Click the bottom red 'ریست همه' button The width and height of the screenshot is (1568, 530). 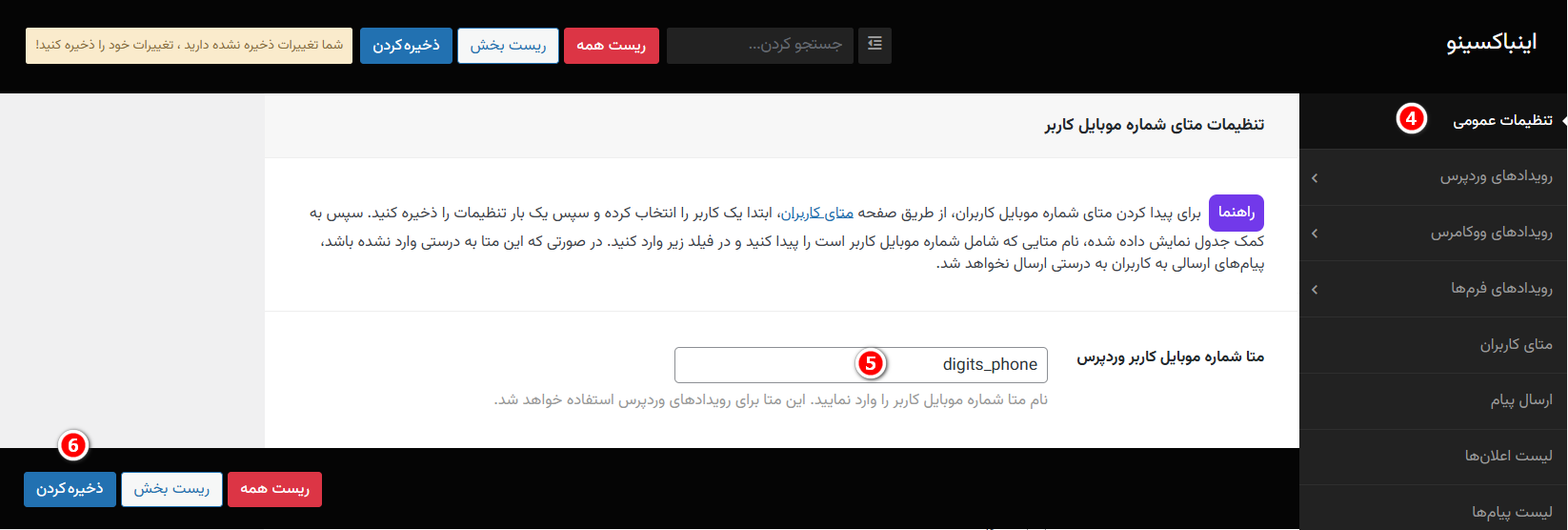(x=274, y=489)
